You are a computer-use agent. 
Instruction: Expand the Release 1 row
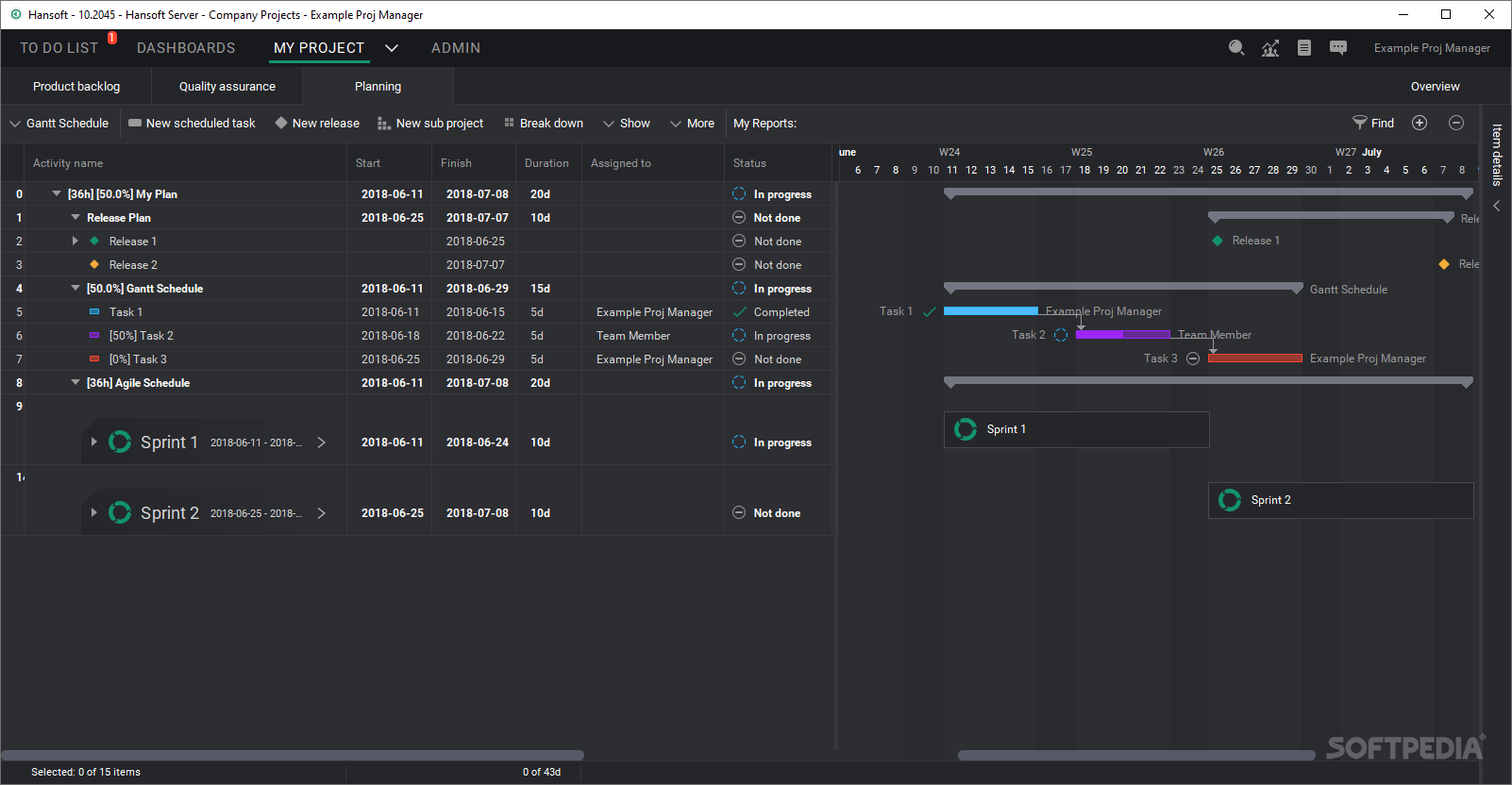76,241
